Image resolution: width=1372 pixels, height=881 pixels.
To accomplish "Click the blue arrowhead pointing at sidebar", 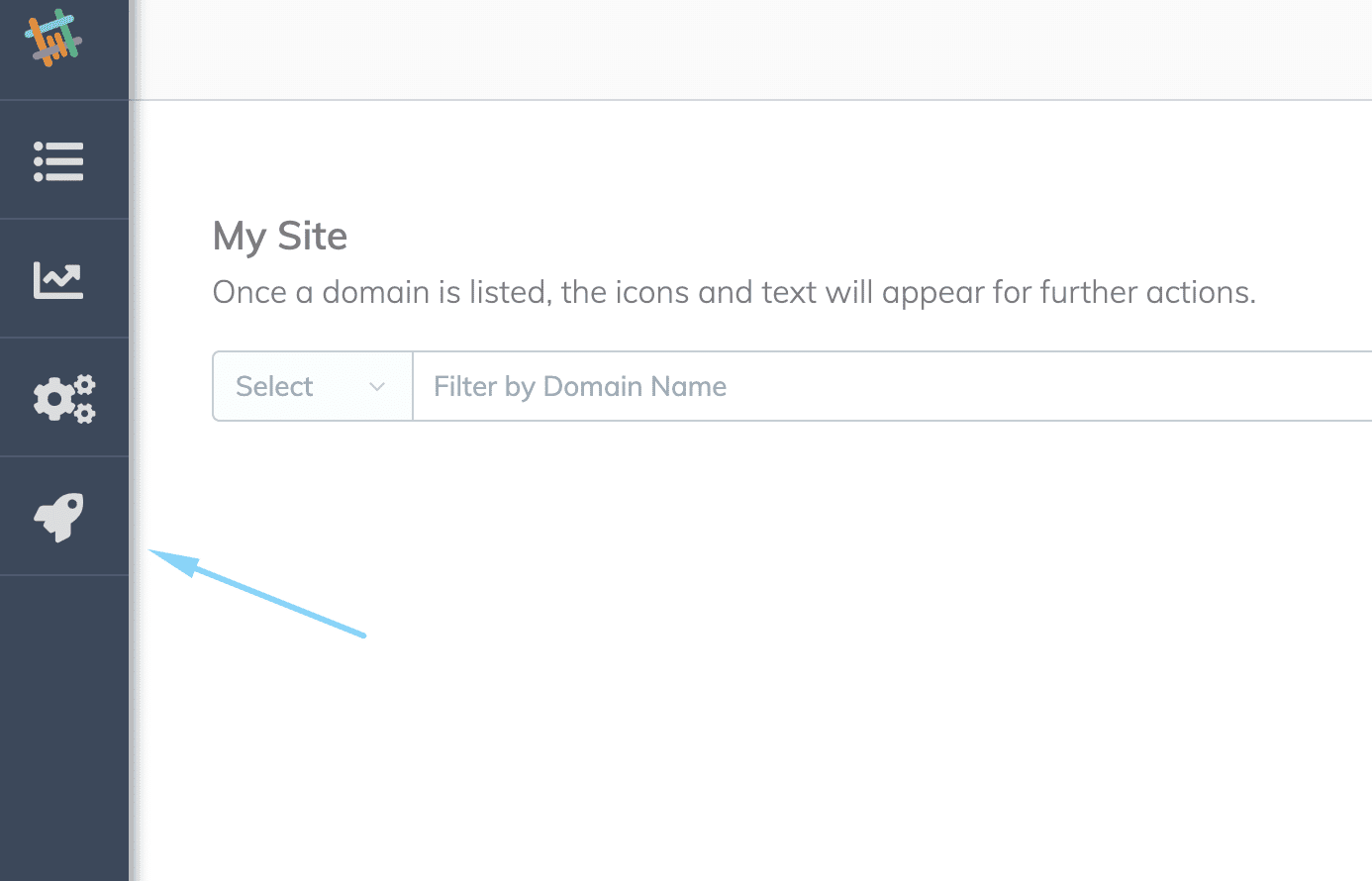I will pyautogui.click(x=173, y=561).
